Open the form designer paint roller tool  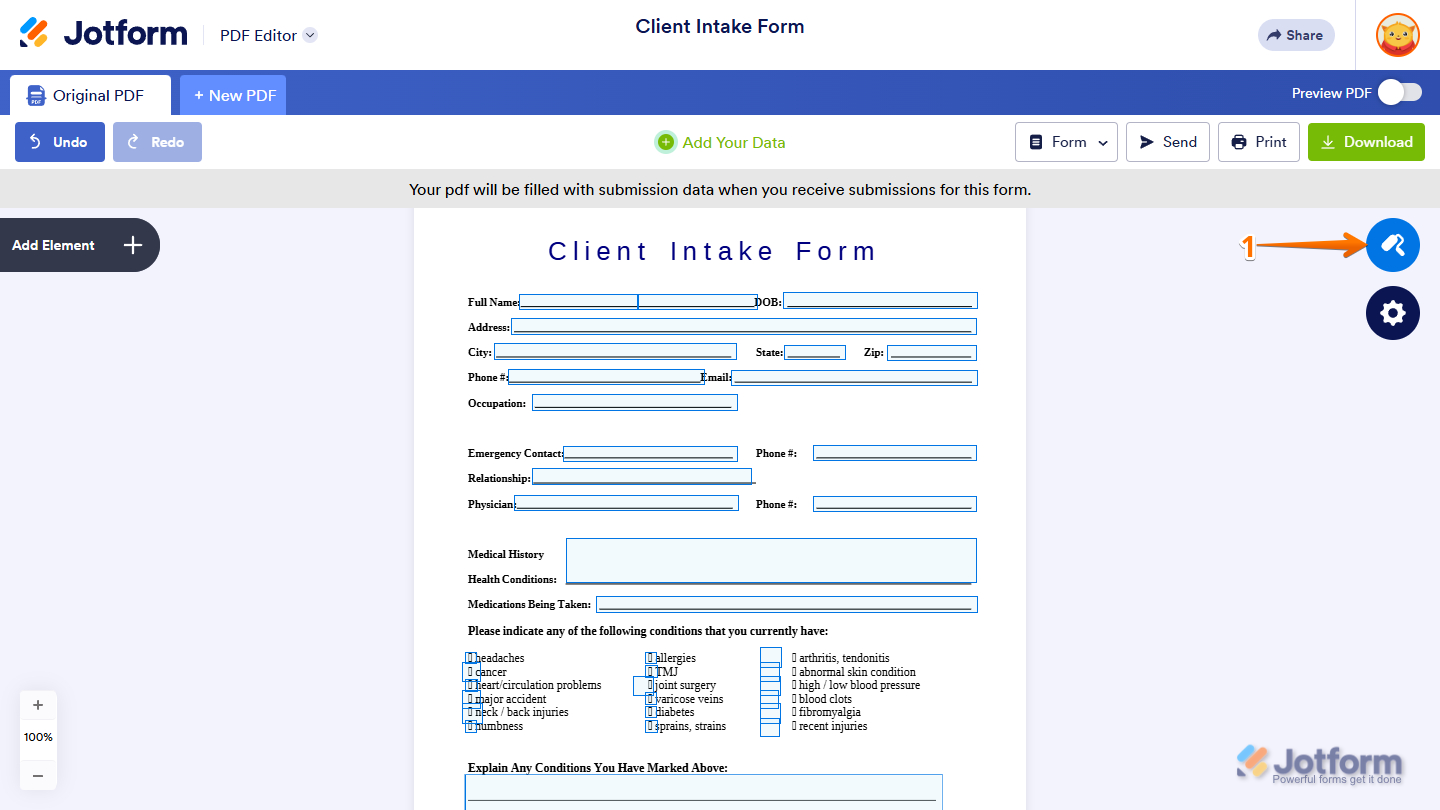[1393, 245]
